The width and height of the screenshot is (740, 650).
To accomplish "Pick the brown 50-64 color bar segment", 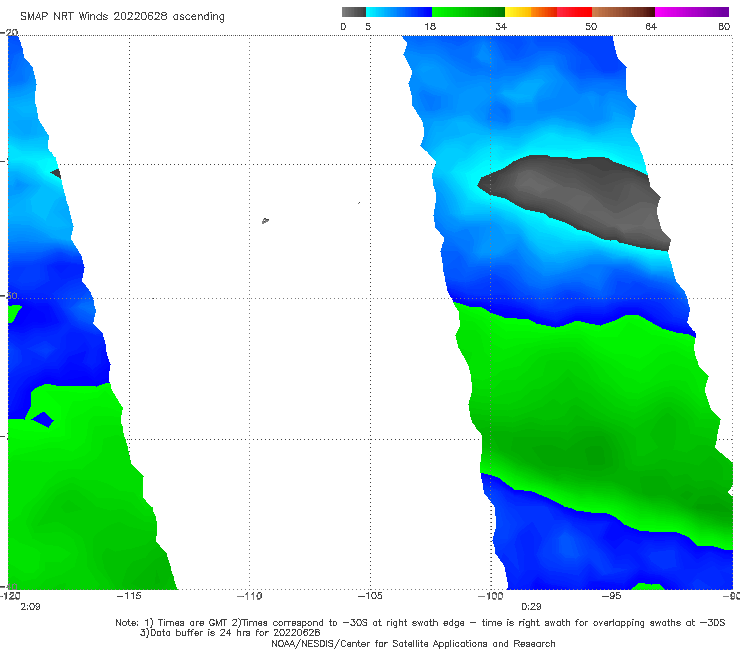I will pos(623,12).
